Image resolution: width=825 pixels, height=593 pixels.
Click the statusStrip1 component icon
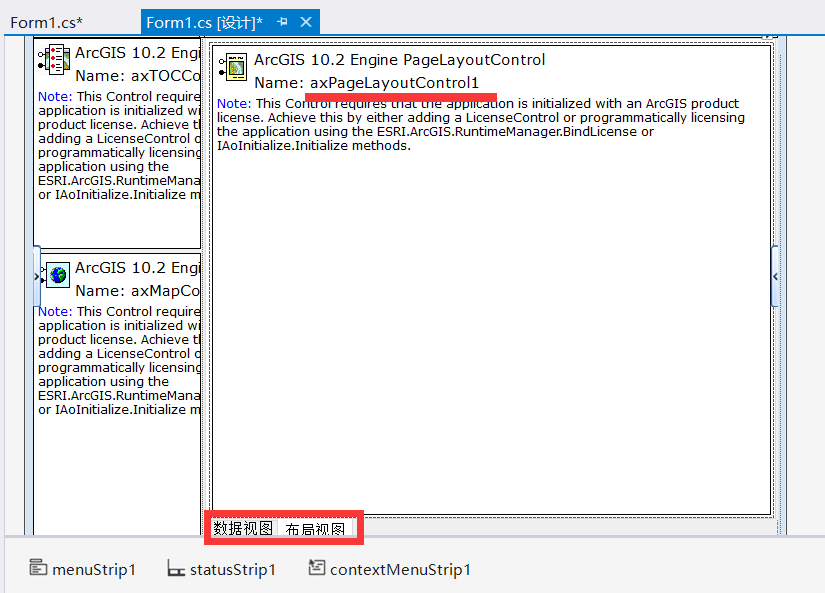click(176, 568)
